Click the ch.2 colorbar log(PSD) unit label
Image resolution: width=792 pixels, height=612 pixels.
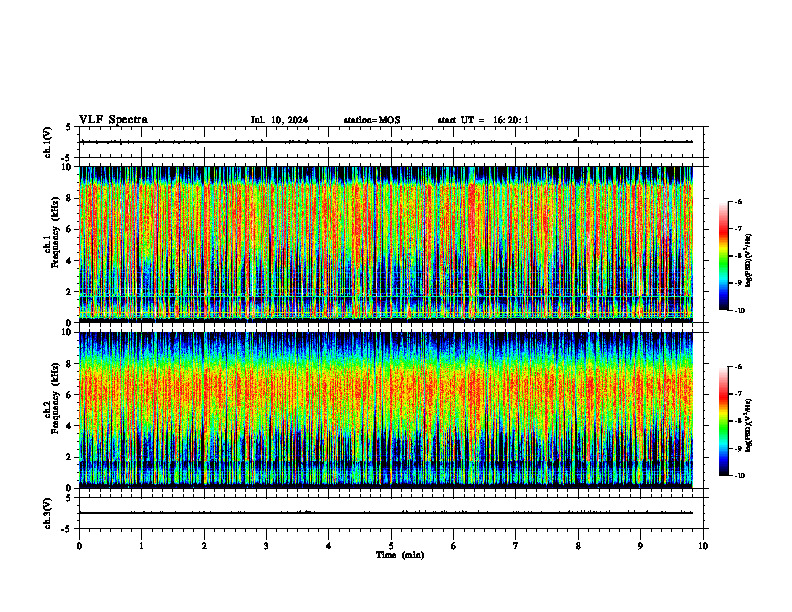point(748,425)
